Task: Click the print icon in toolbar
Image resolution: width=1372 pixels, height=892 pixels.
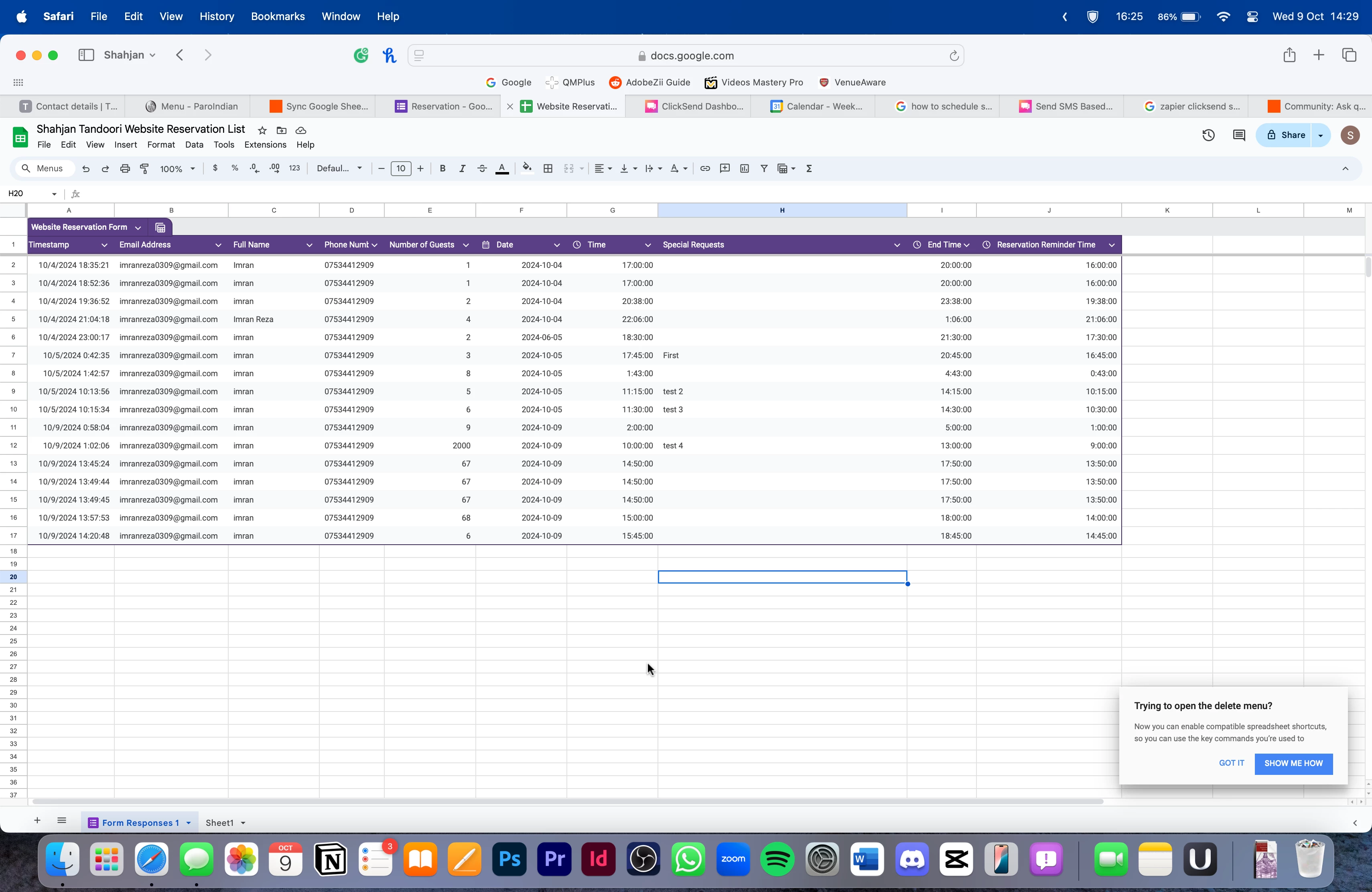Action: tap(124, 169)
